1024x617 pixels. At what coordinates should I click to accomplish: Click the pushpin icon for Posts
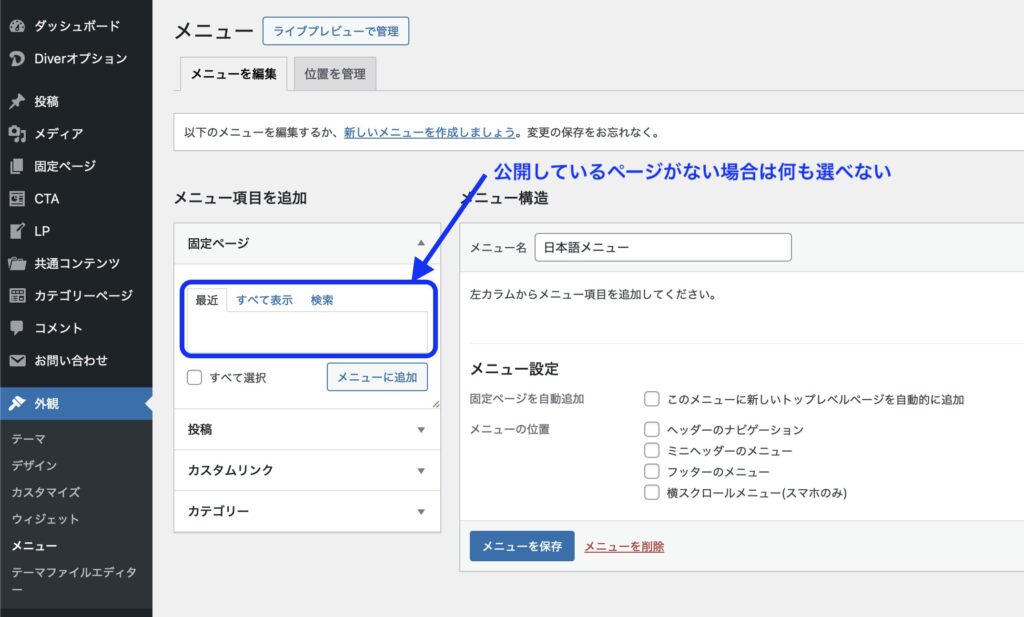[17, 102]
